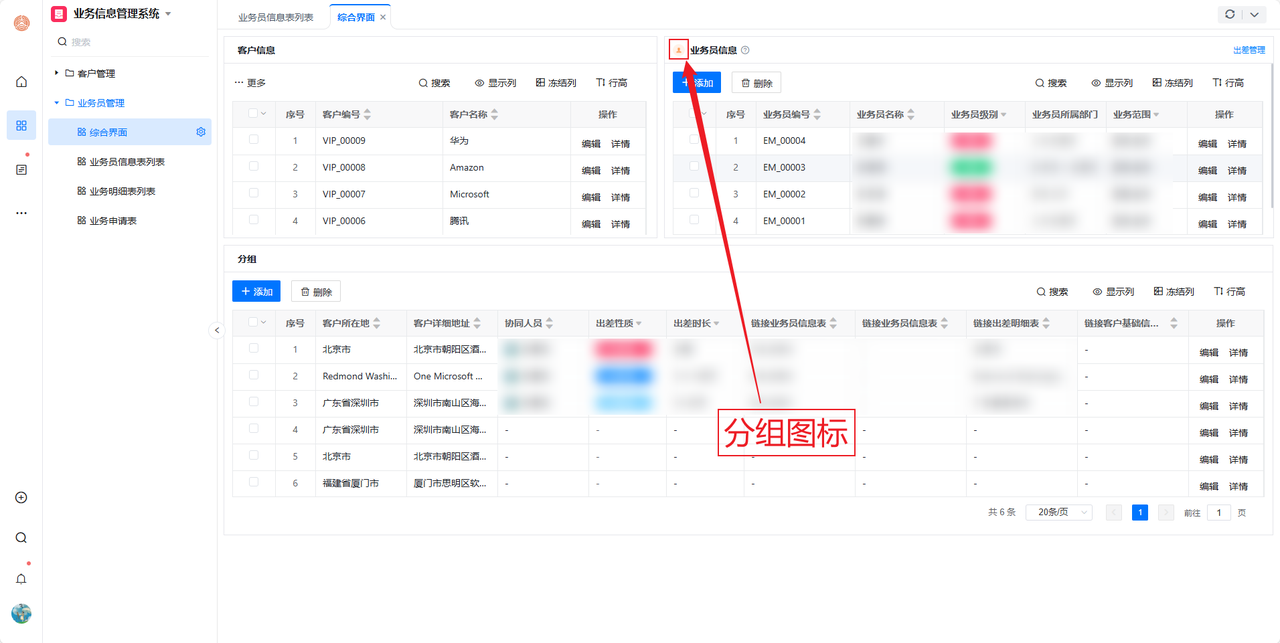1280x643 pixels.
Task: Click the 出差管理 link
Action: [x=1248, y=50]
